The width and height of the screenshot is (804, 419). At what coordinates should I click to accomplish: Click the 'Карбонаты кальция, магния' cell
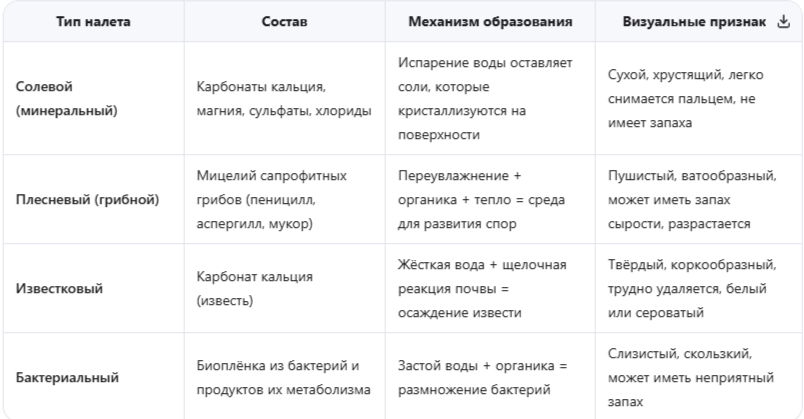pyautogui.click(x=284, y=98)
